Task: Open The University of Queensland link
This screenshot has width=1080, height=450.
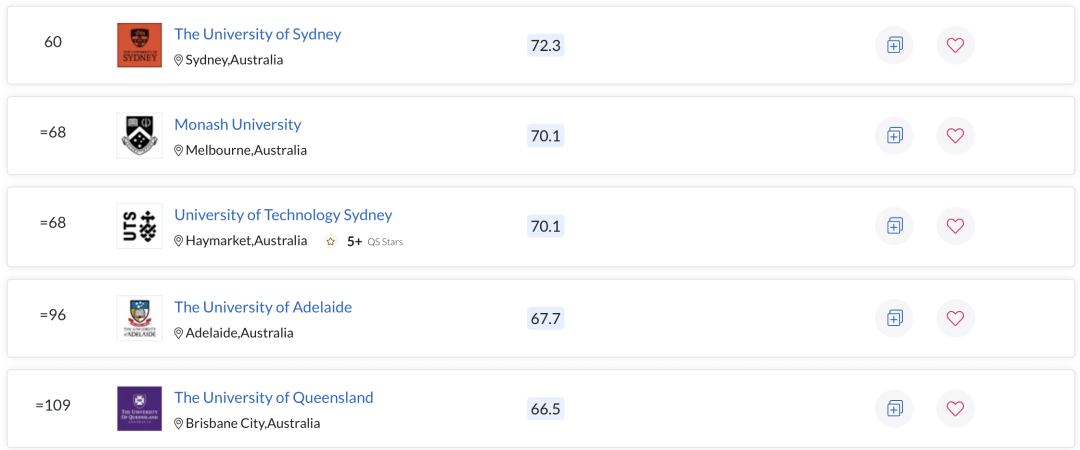Action: point(273,398)
